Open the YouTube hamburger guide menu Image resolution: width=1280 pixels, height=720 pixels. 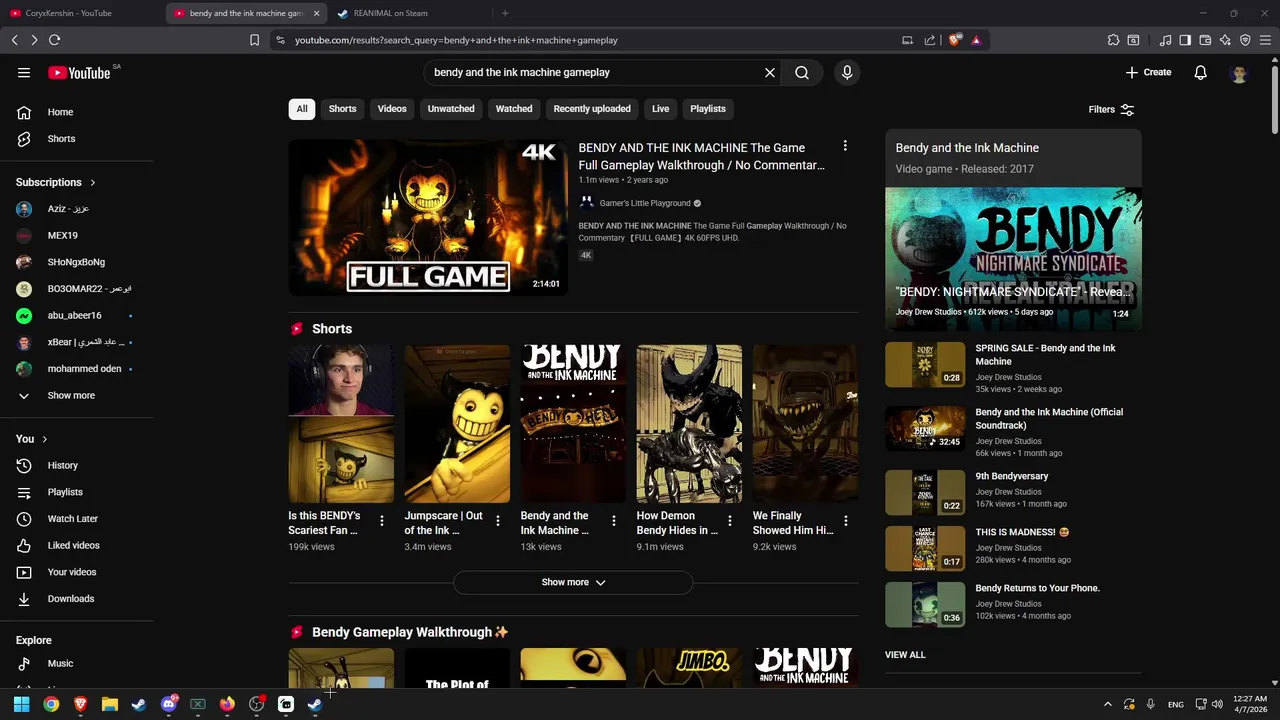24,72
